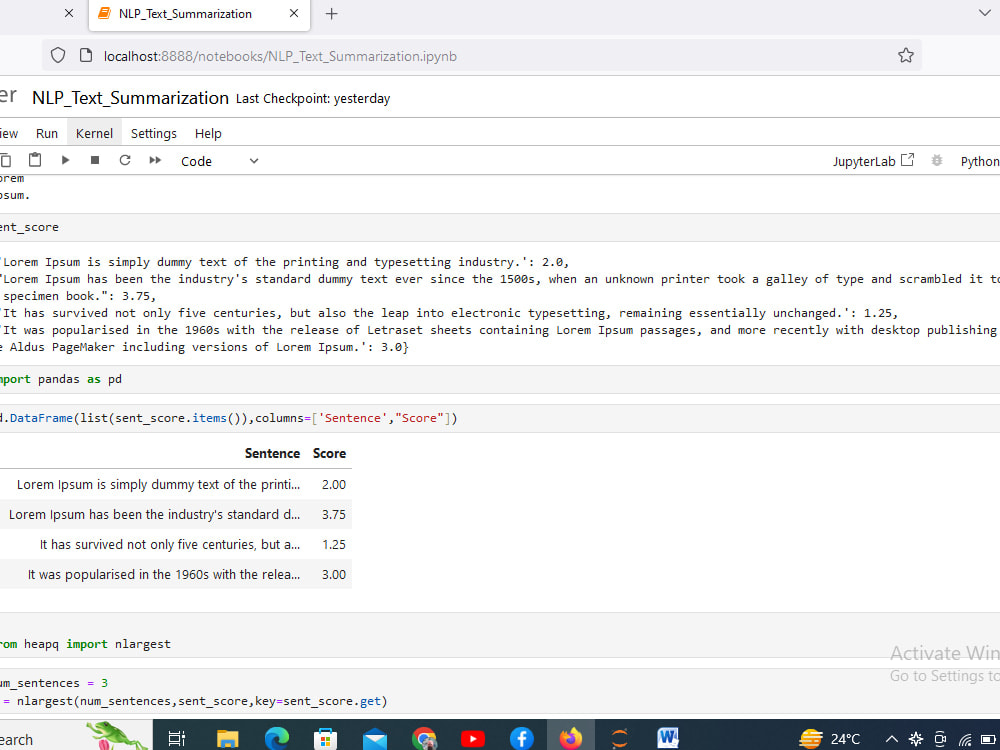Open the Run menu

coord(47,133)
